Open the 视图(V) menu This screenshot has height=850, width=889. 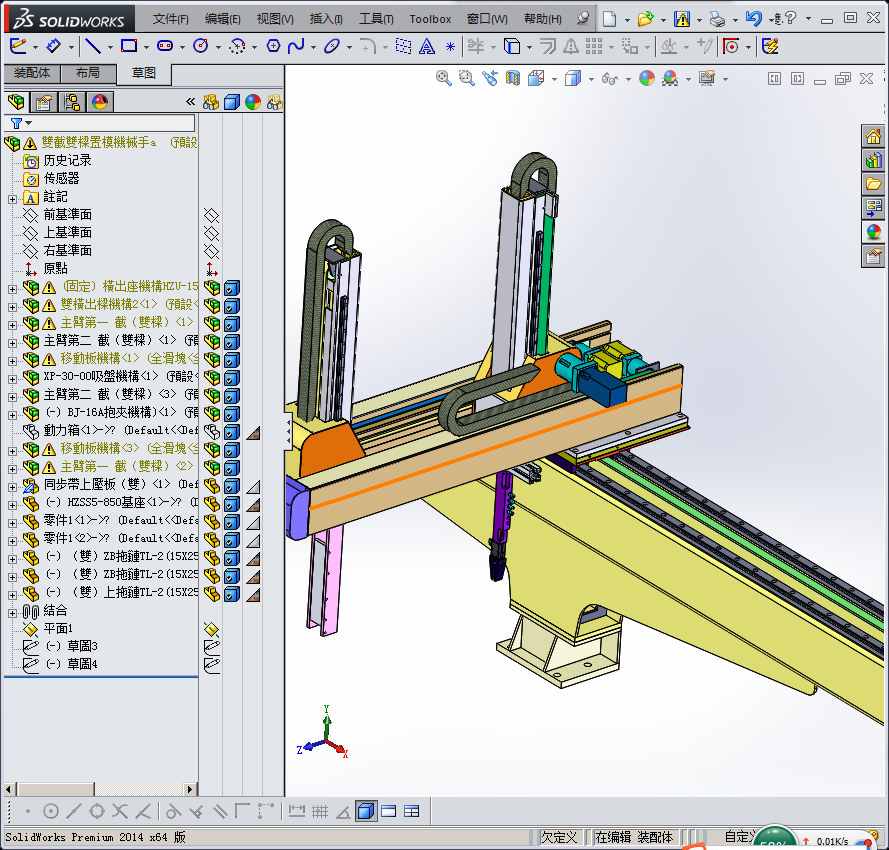(x=275, y=19)
